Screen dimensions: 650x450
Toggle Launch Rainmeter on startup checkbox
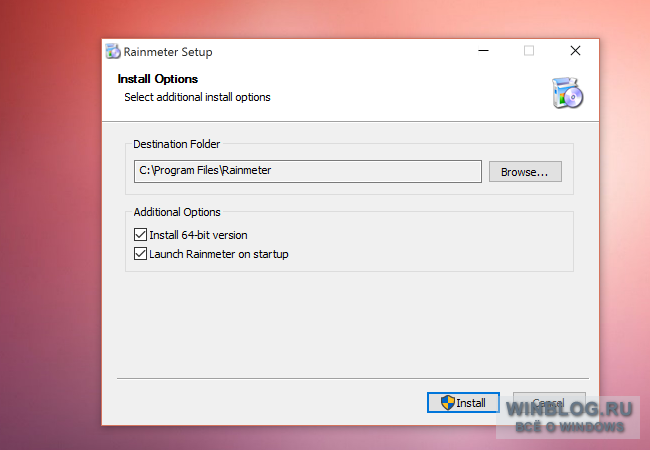(140, 254)
